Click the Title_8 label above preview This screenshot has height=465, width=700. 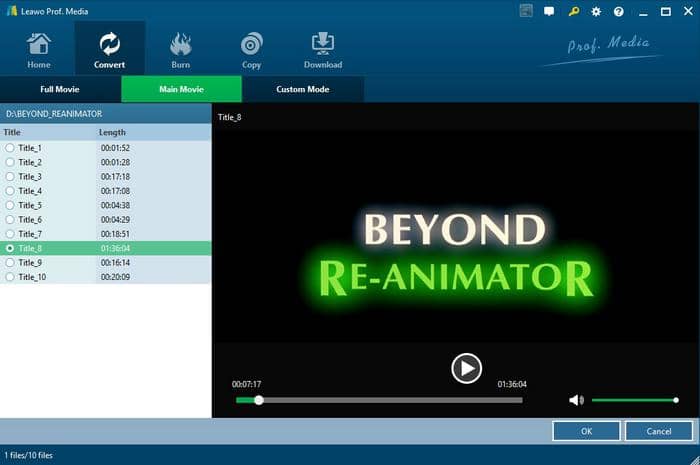[229, 117]
